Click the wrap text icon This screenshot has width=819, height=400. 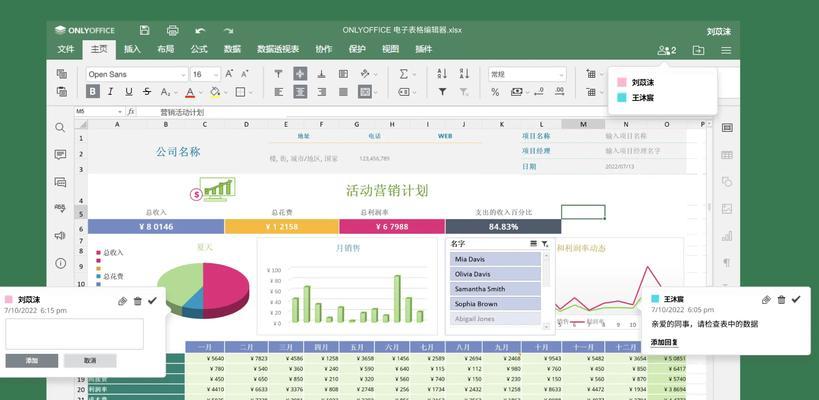point(343,74)
